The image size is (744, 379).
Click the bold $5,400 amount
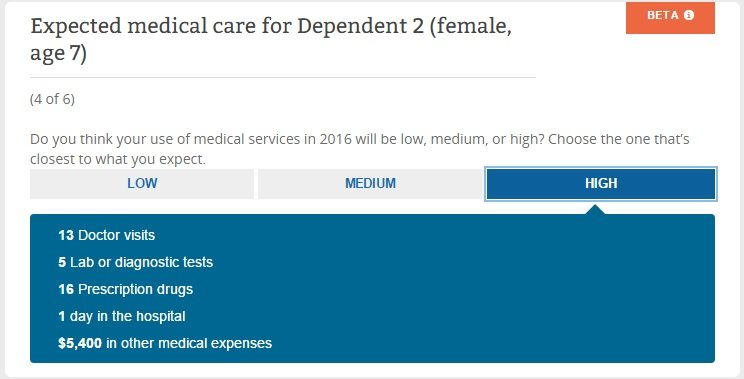pos(80,343)
